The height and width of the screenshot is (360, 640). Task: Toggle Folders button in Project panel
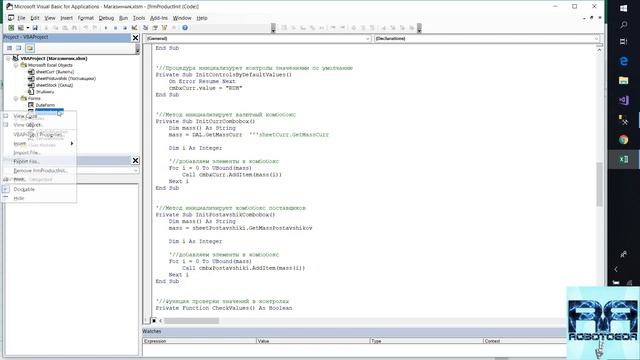pos(30,48)
